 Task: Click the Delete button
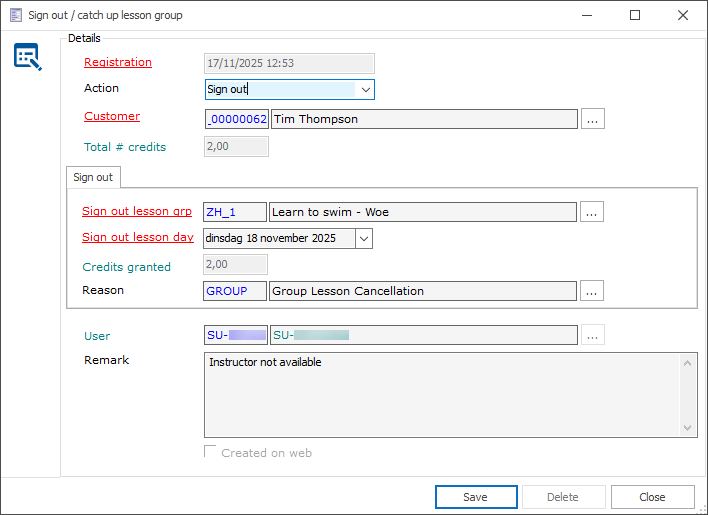click(x=563, y=497)
